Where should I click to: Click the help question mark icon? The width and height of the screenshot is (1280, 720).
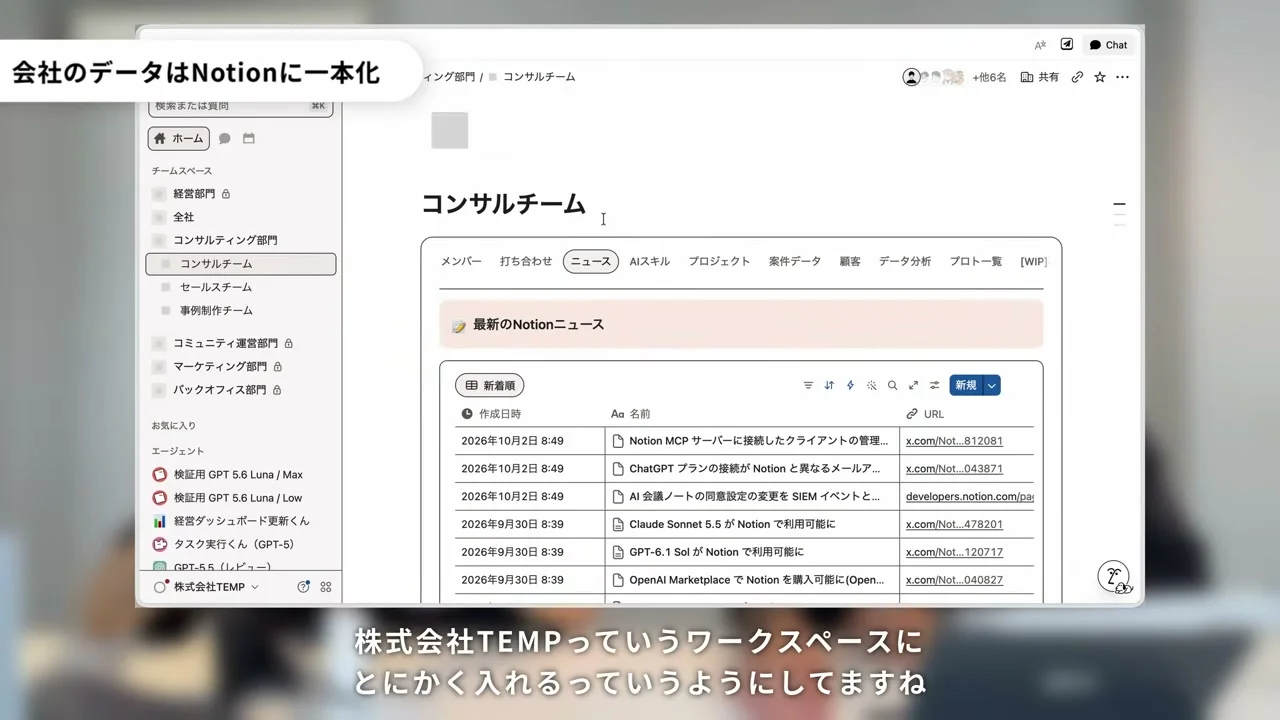pos(303,587)
